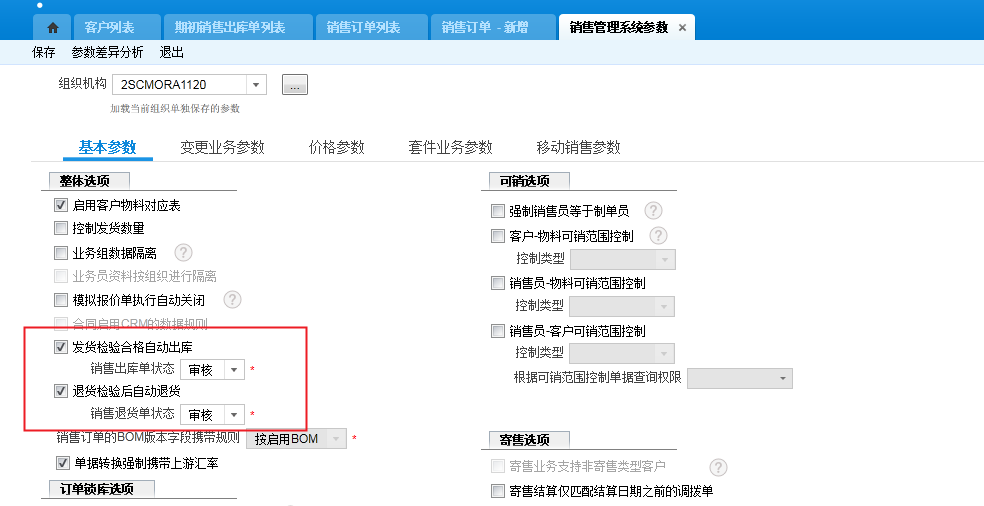
Task: Uncheck 启用客户物料对应表 checkbox
Action: point(62,206)
